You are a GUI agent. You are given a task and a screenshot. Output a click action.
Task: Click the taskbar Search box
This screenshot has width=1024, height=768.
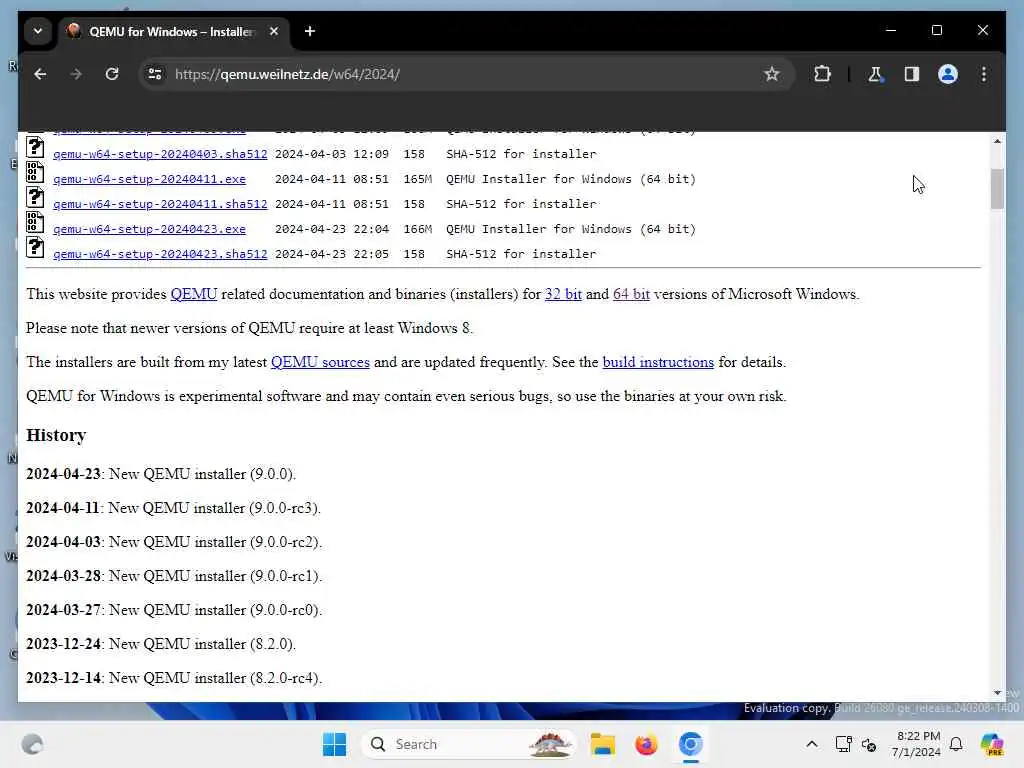(468, 744)
